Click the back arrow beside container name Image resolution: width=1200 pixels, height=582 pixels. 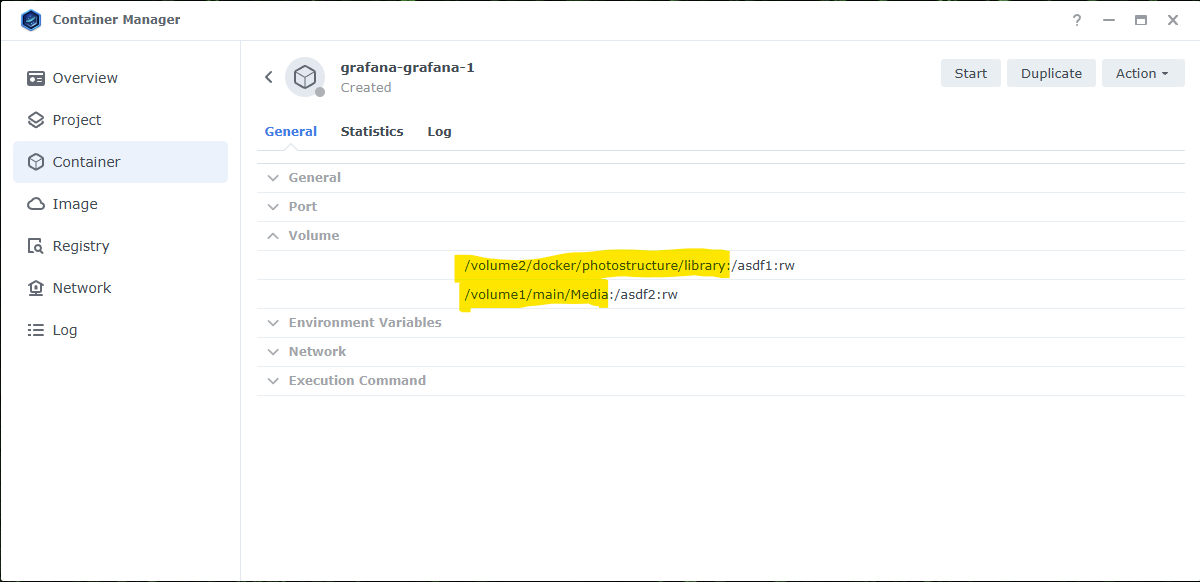(x=268, y=77)
